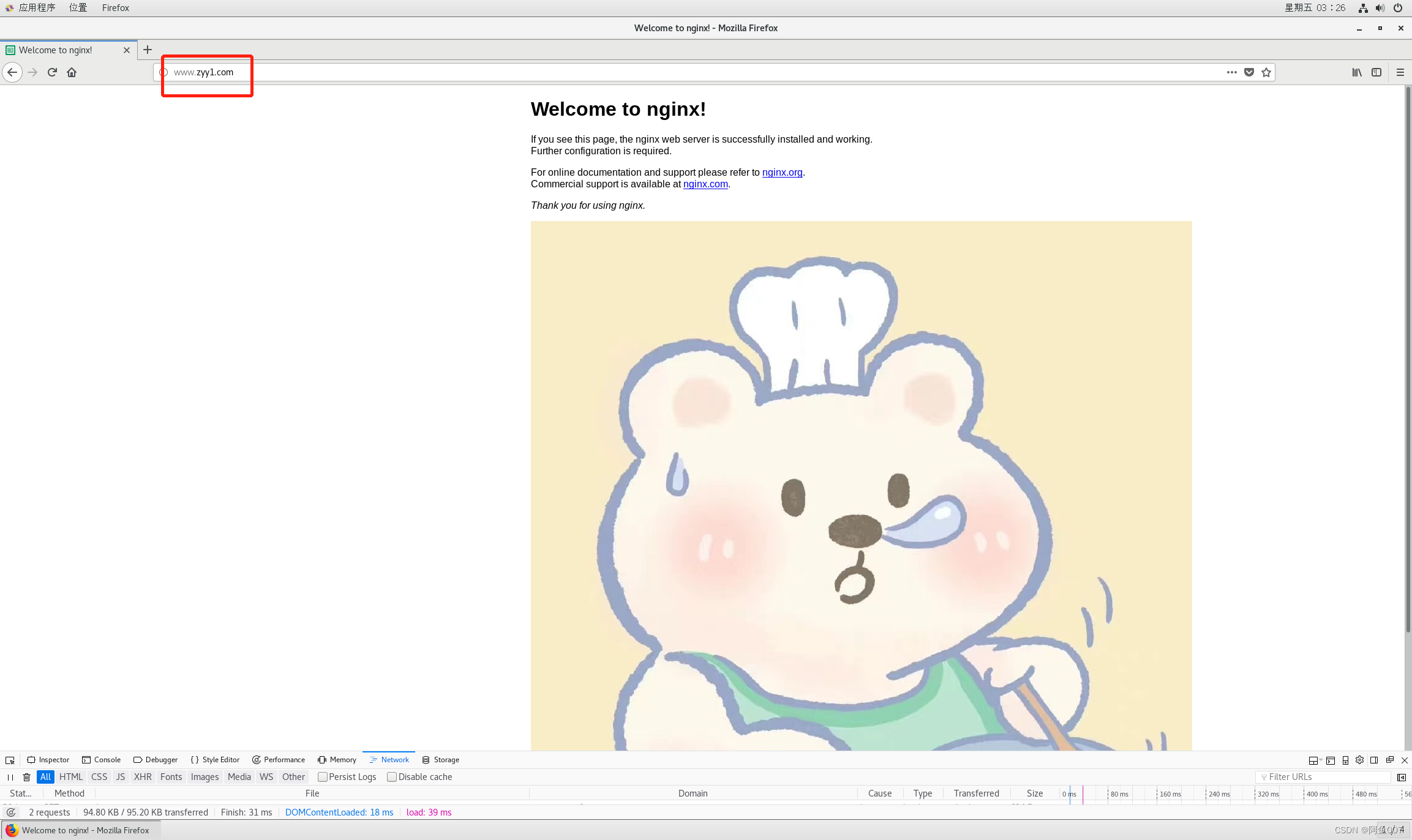Toggle the network details side pane
This screenshot has height=840, width=1412.
[x=1401, y=777]
